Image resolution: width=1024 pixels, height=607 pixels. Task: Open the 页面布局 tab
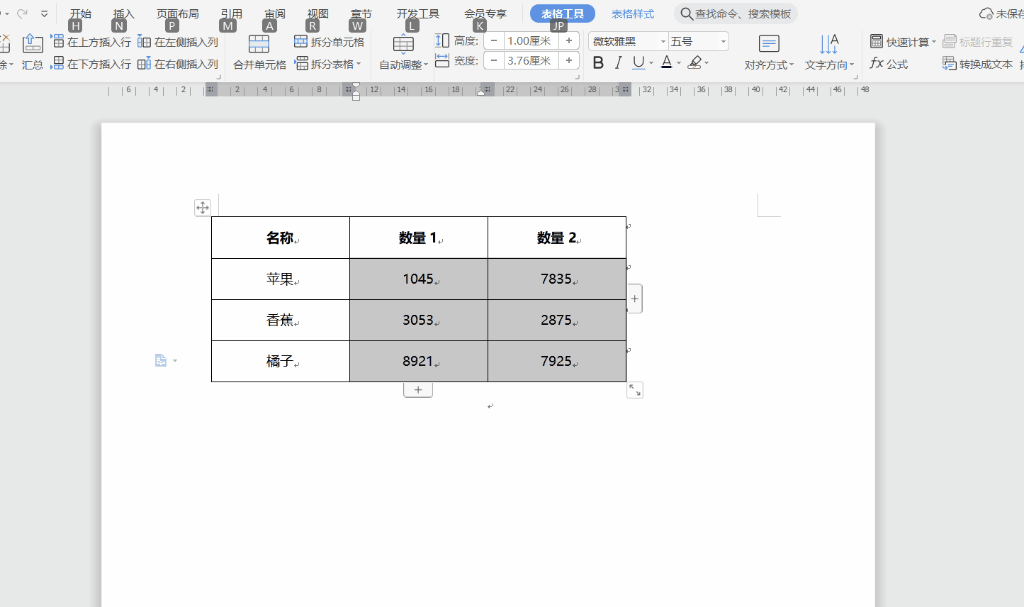click(x=177, y=14)
